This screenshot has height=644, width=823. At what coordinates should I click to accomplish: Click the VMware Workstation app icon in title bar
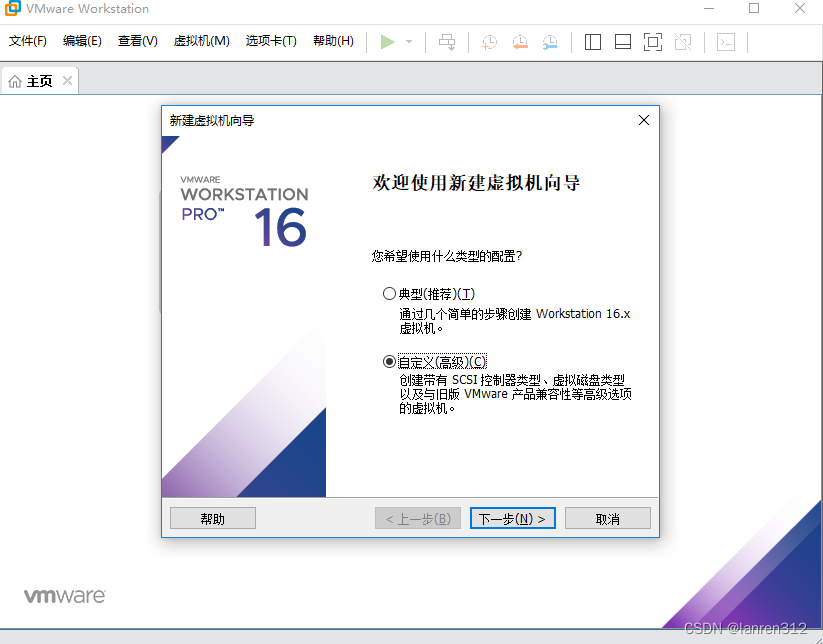(12, 8)
